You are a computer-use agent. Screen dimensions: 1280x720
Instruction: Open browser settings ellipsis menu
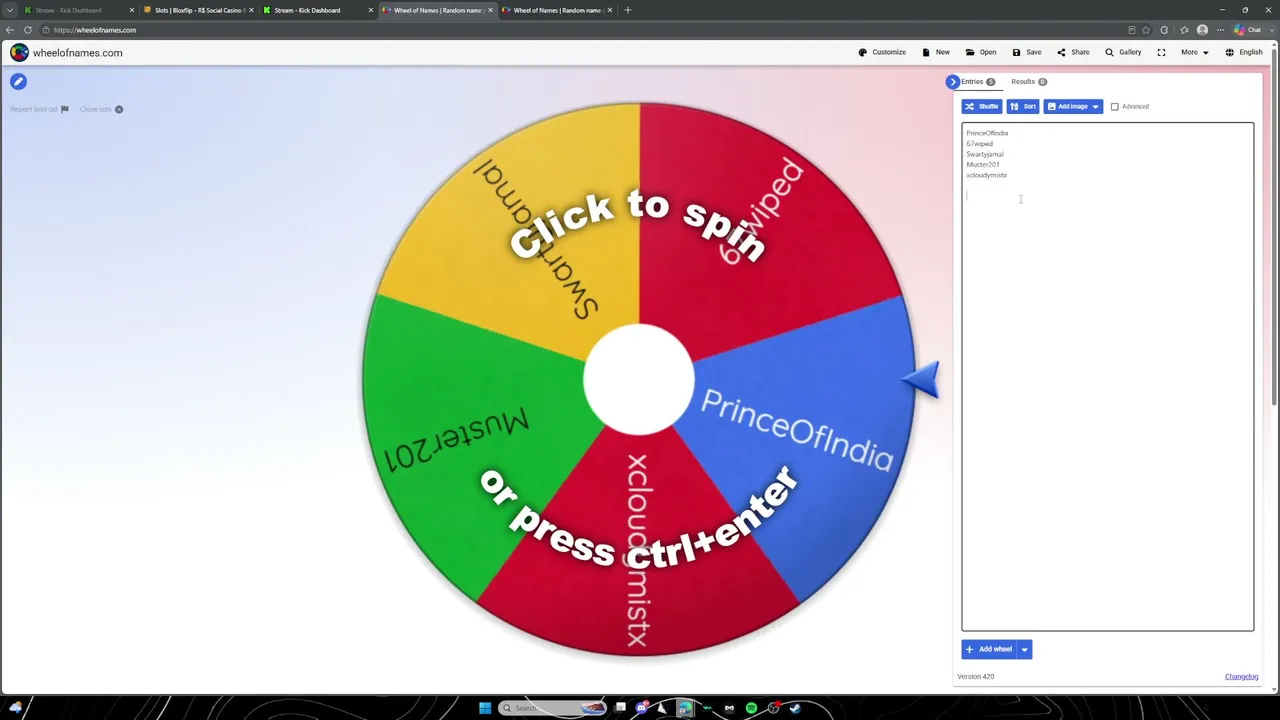(1220, 30)
